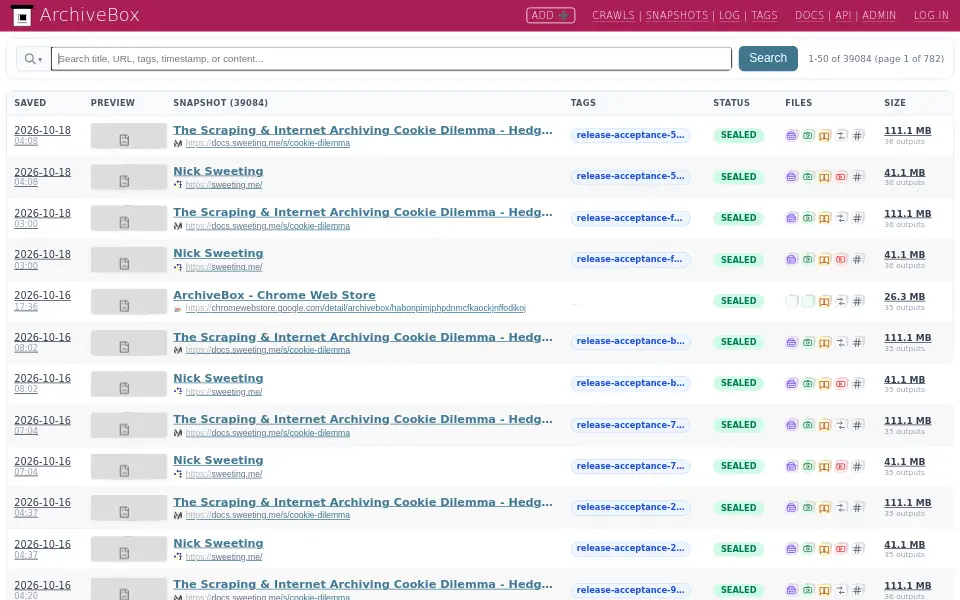Open red video icon, 2026-10-16 08:02 Nick Sweeting row

point(841,384)
